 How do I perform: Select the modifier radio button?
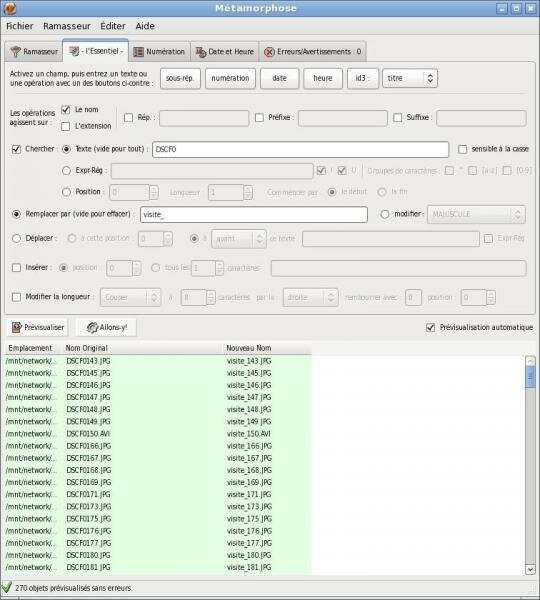pos(385,214)
